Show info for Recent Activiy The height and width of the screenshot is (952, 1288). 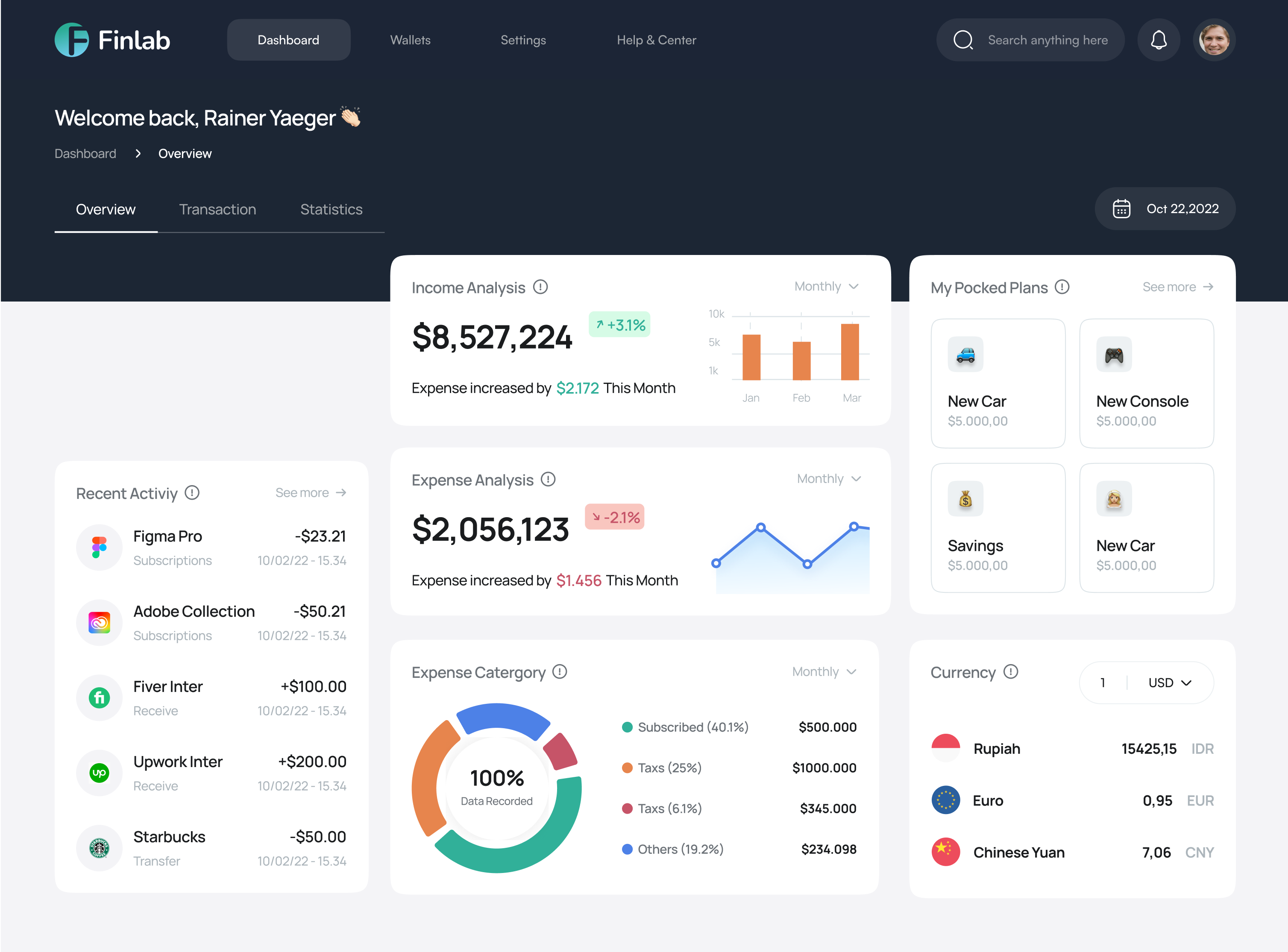click(192, 493)
